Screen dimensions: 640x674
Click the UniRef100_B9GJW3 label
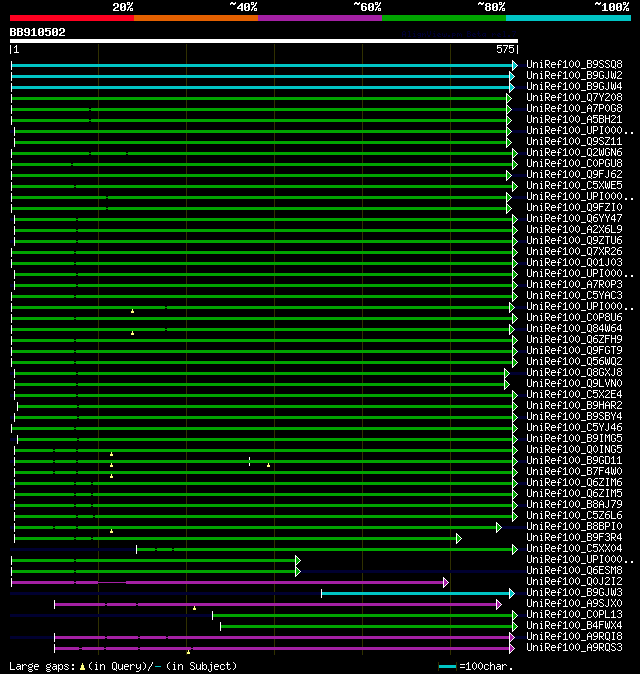(x=574, y=593)
